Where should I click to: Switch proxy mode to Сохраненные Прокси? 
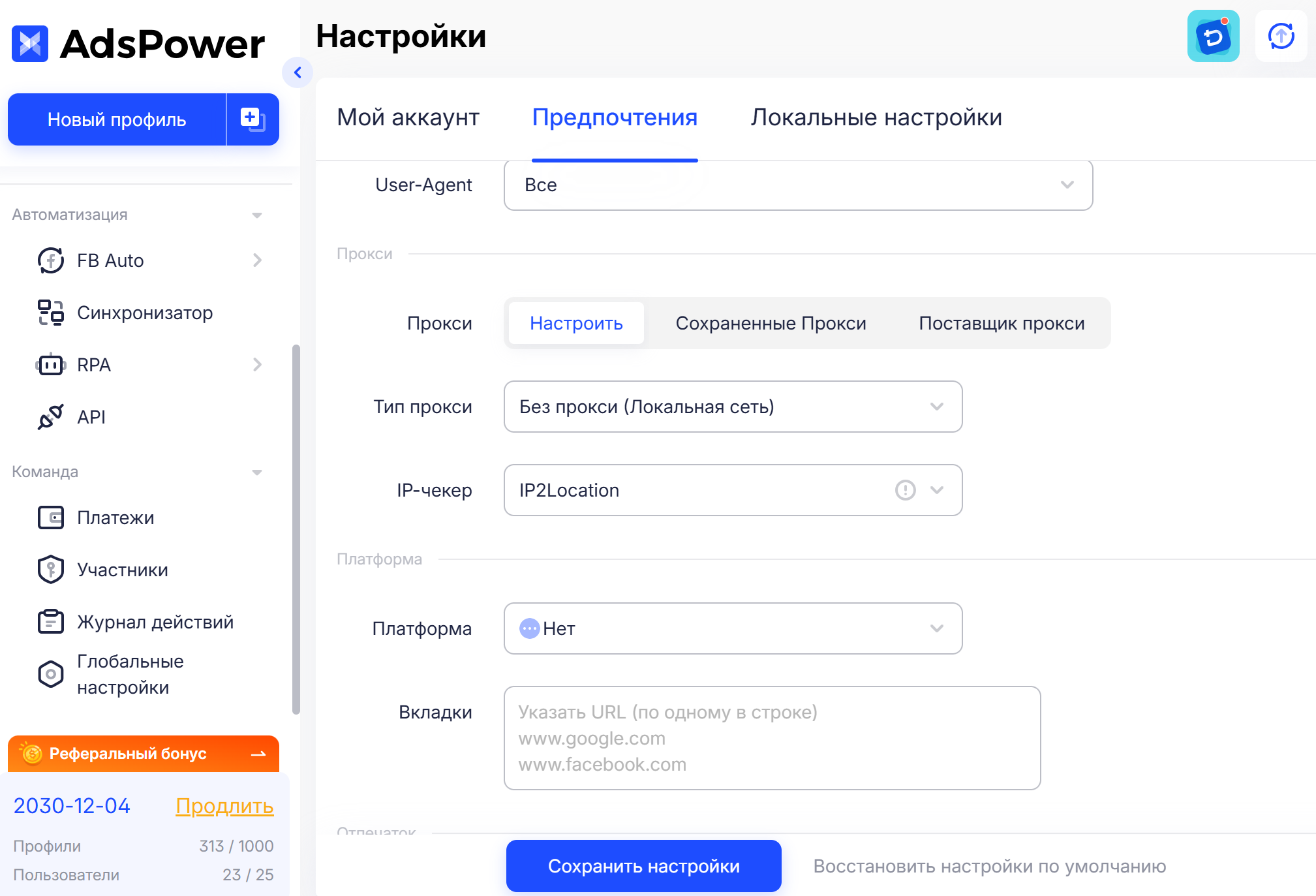point(771,322)
